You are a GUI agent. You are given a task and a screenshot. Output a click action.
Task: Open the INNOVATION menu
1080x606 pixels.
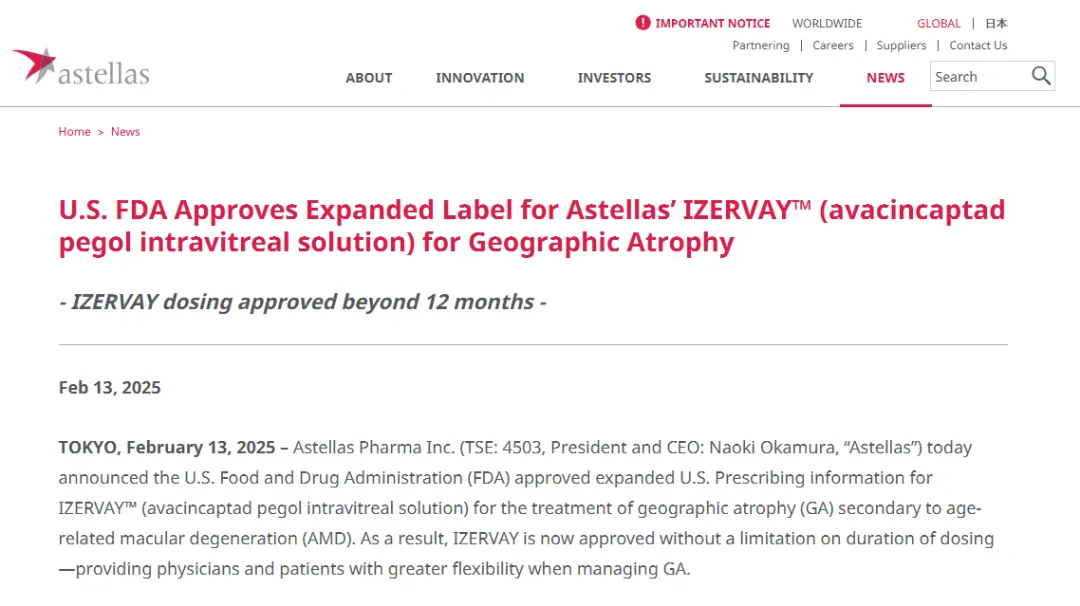click(x=480, y=78)
